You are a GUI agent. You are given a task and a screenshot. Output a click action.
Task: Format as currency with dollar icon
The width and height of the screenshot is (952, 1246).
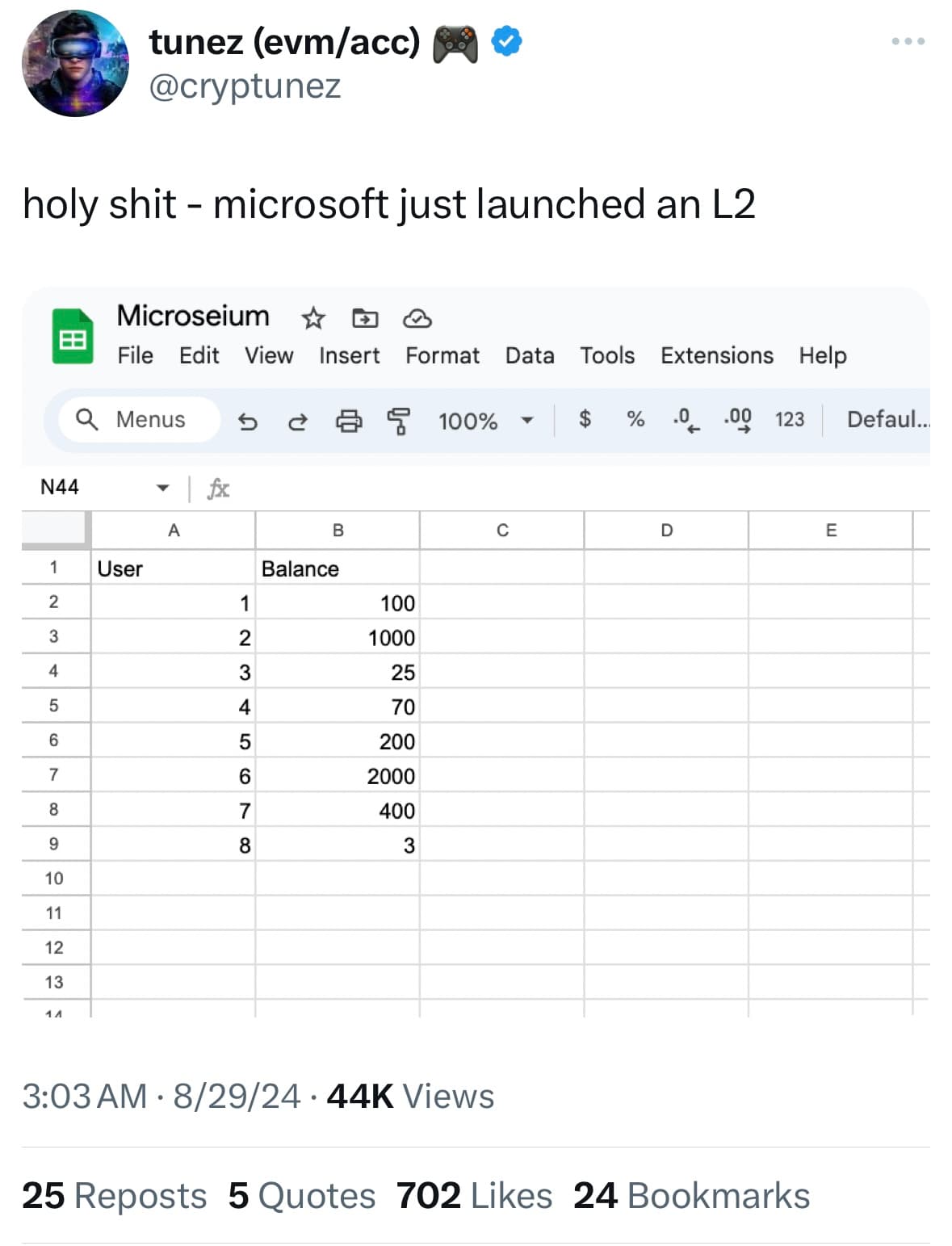[x=585, y=419]
